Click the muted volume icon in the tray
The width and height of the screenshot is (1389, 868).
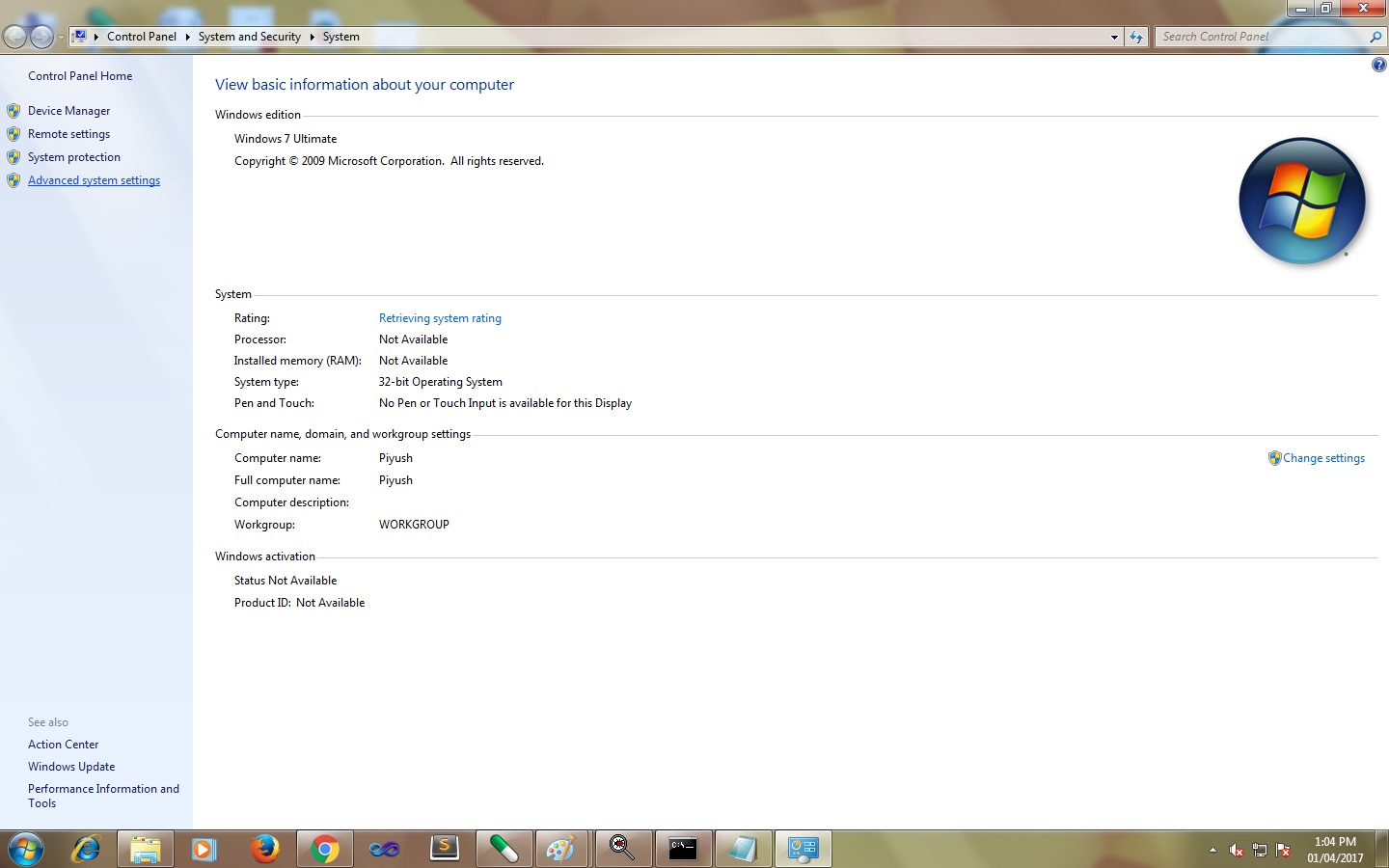tap(1236, 851)
